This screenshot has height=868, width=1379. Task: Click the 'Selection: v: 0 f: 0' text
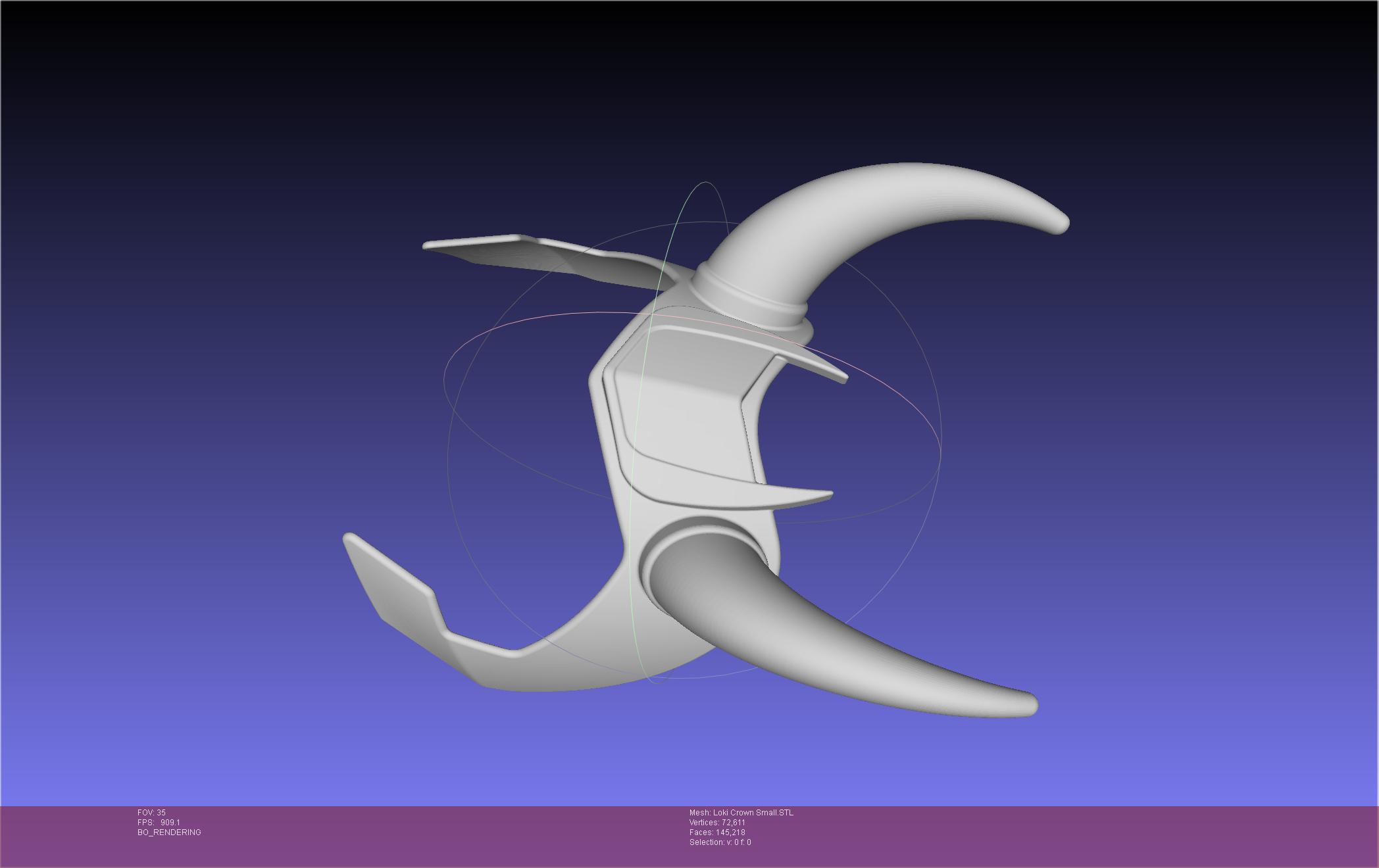[720, 842]
